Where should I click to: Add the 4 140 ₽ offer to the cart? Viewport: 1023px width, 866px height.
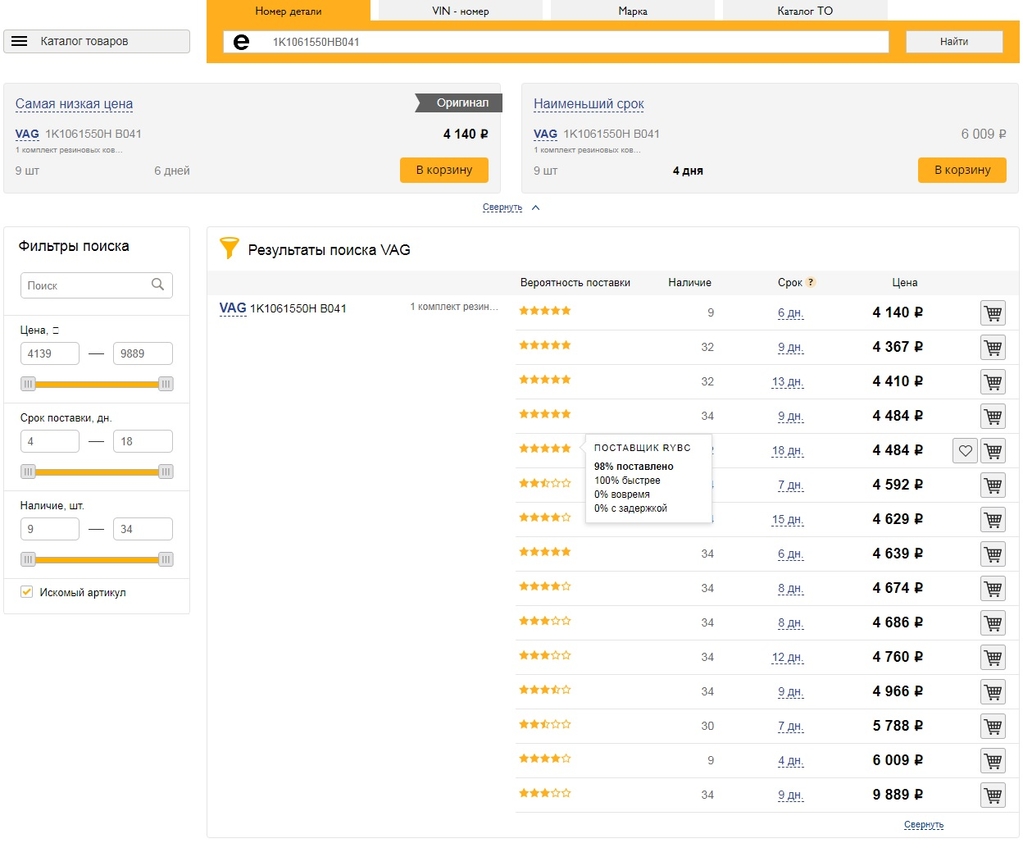(x=993, y=313)
